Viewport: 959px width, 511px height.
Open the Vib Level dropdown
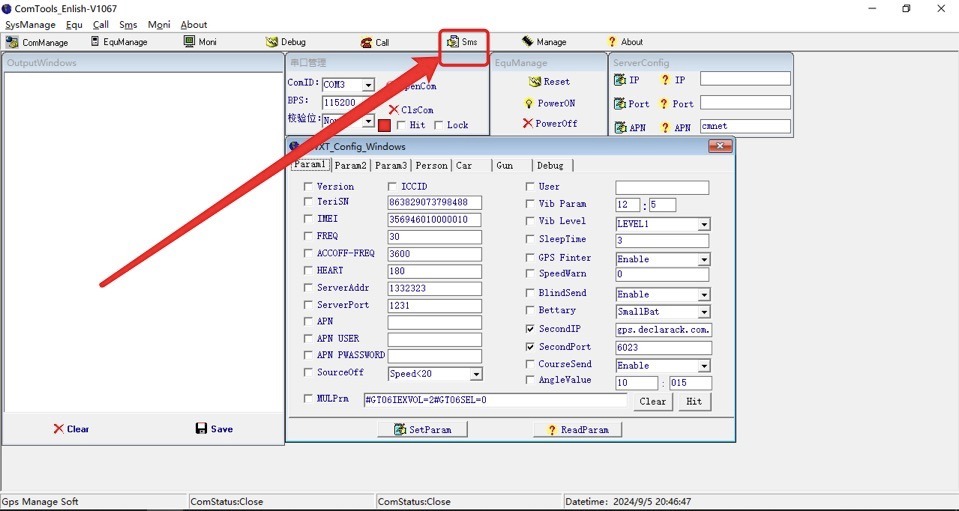pos(704,225)
